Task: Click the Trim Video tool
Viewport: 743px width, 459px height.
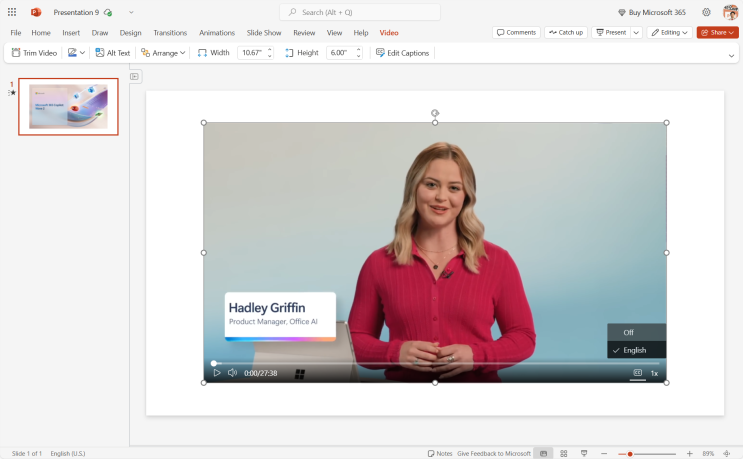Action: [x=34, y=53]
